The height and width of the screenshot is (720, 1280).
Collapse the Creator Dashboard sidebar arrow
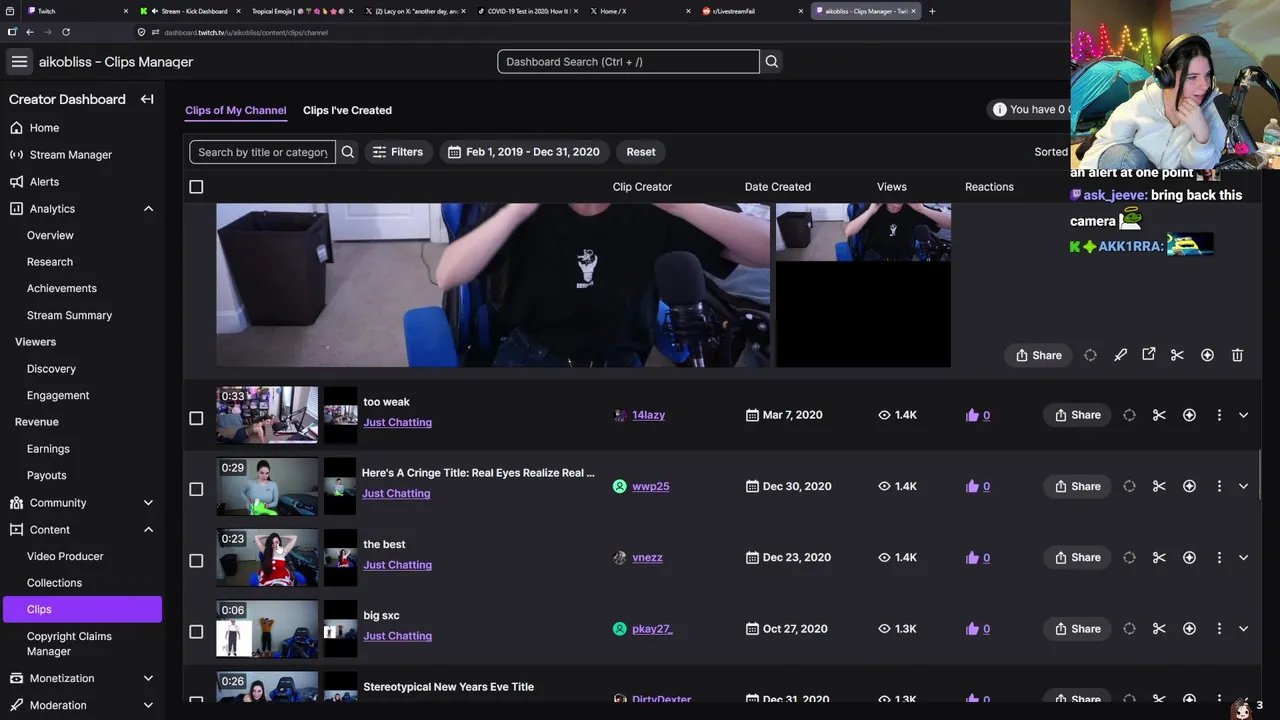point(147,99)
